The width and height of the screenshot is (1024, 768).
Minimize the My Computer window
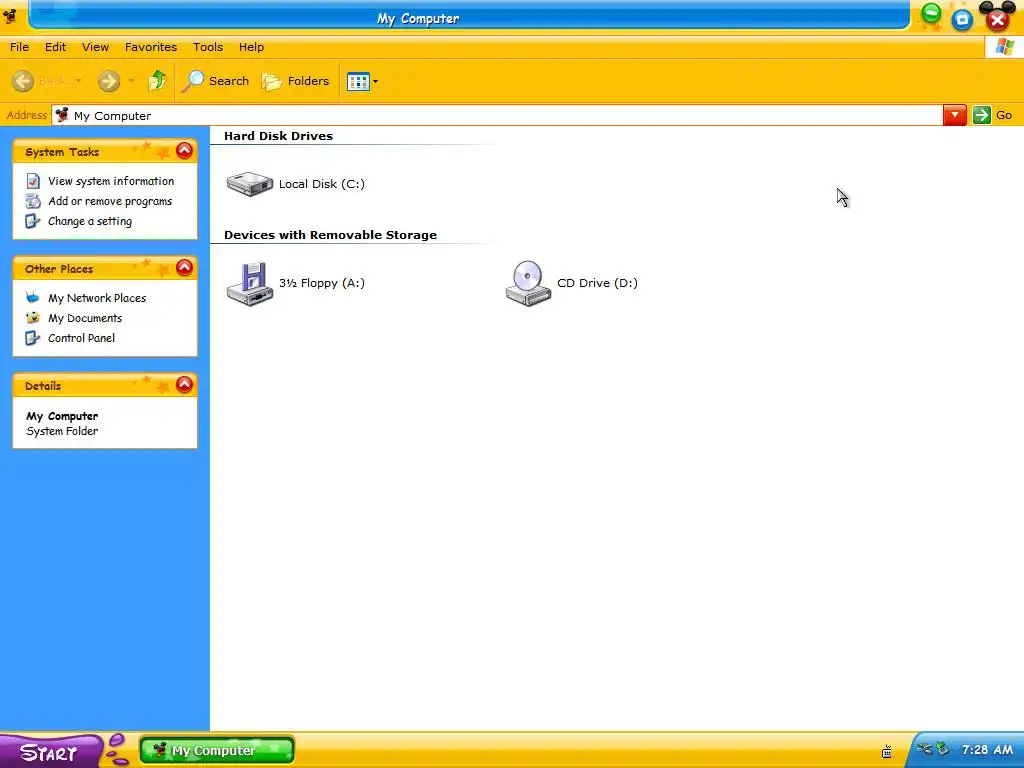coord(931,13)
